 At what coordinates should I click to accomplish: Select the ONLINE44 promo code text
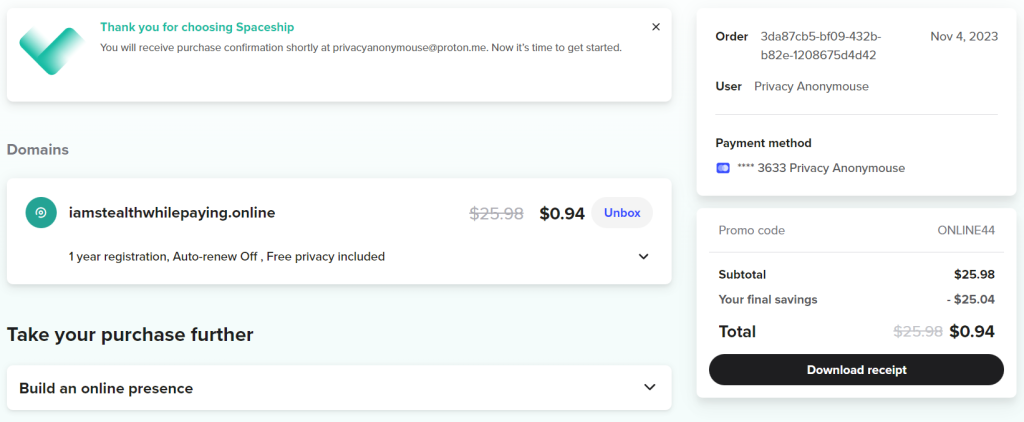966,231
